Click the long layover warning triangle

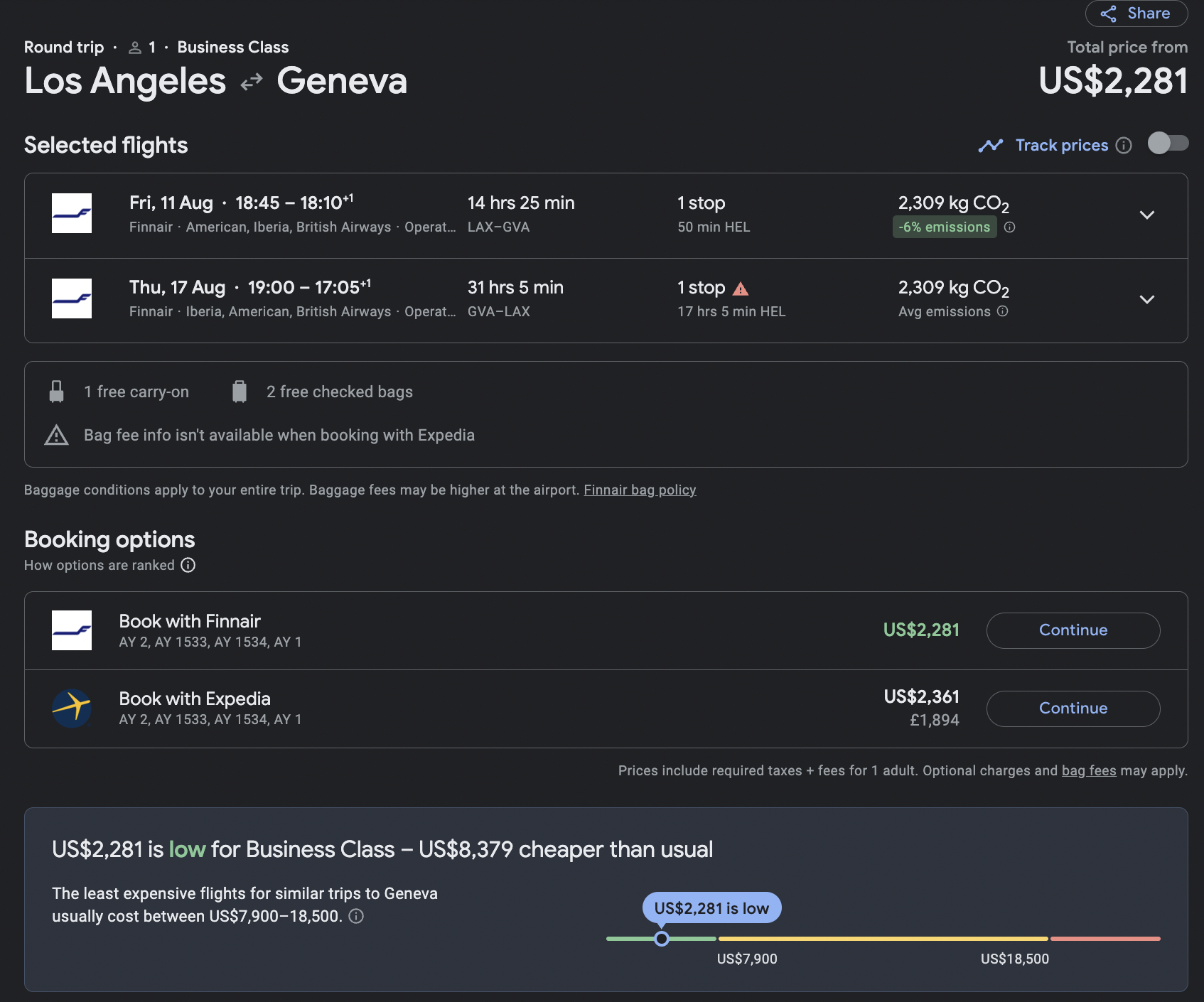point(741,289)
